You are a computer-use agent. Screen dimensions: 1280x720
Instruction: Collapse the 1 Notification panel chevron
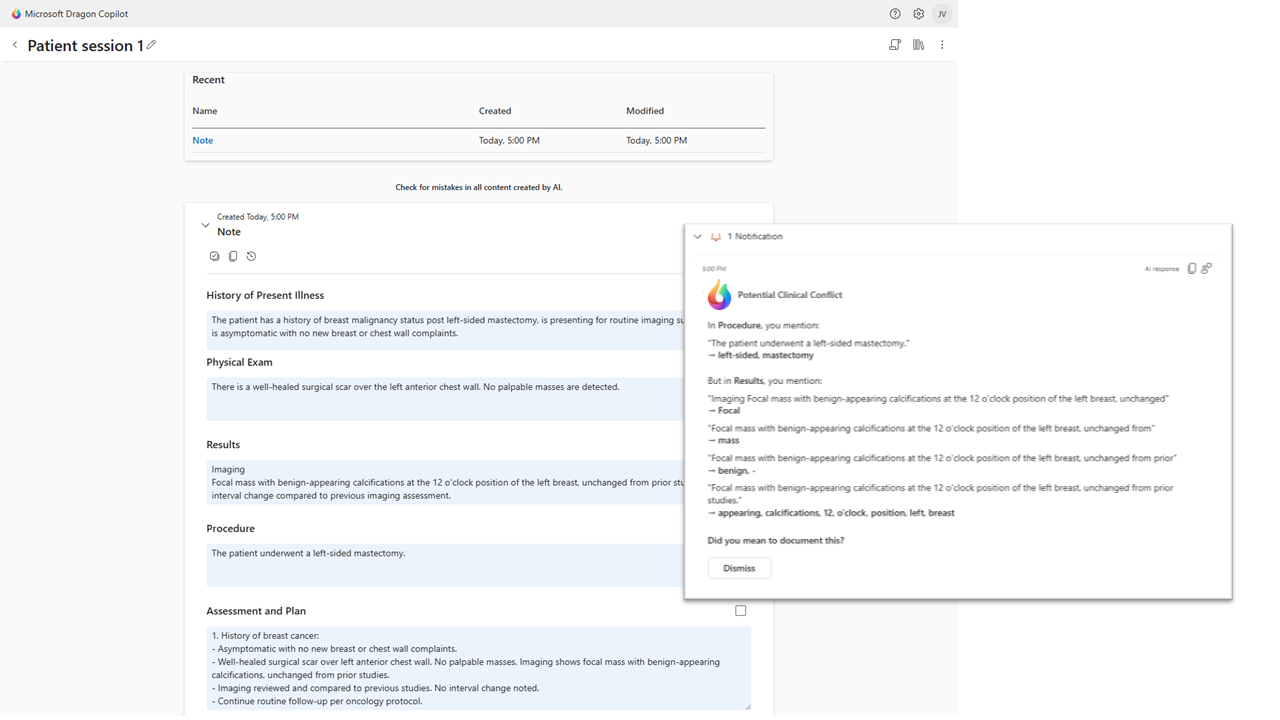click(x=698, y=237)
